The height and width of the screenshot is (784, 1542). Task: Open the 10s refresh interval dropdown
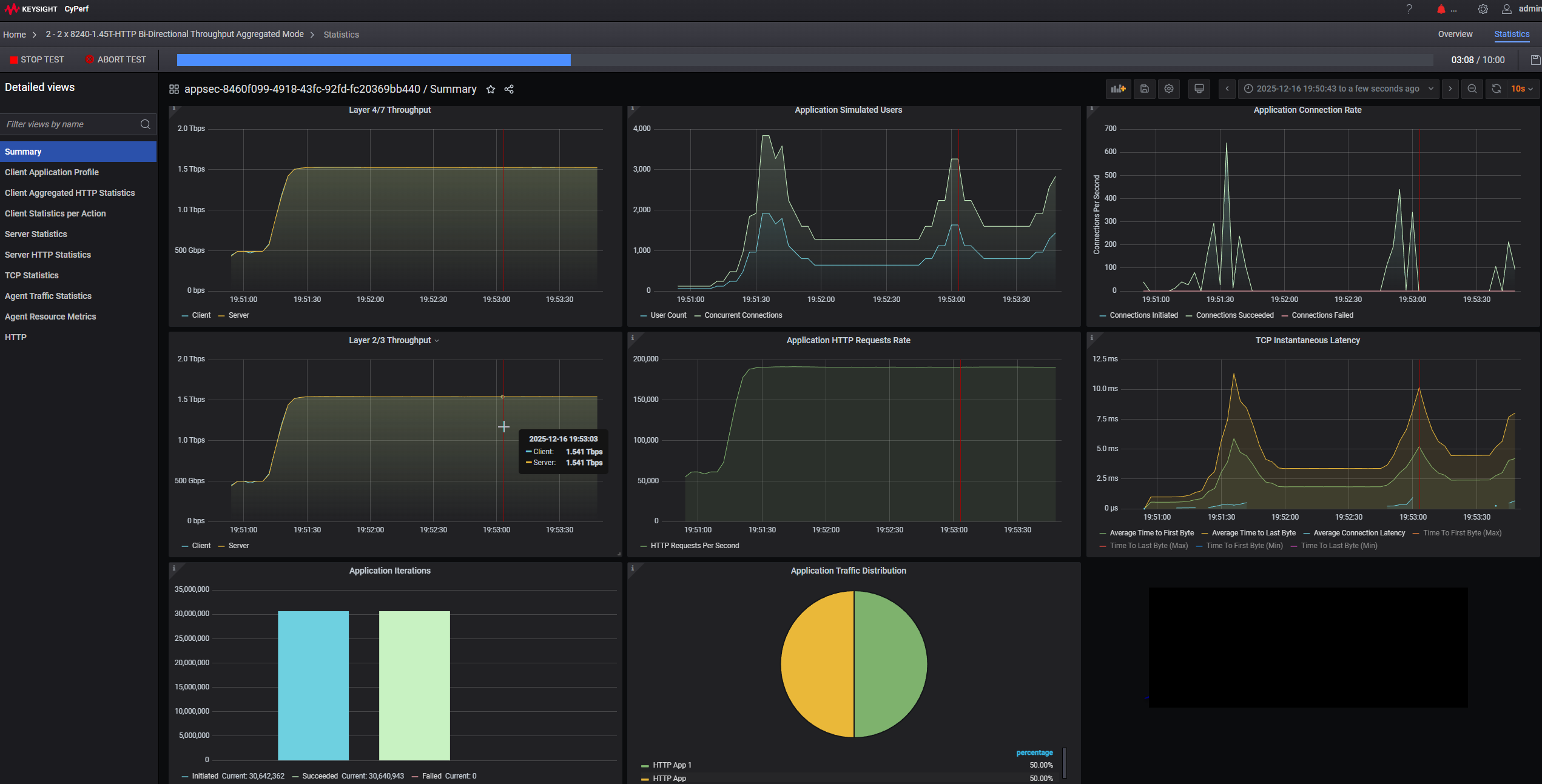point(1521,89)
